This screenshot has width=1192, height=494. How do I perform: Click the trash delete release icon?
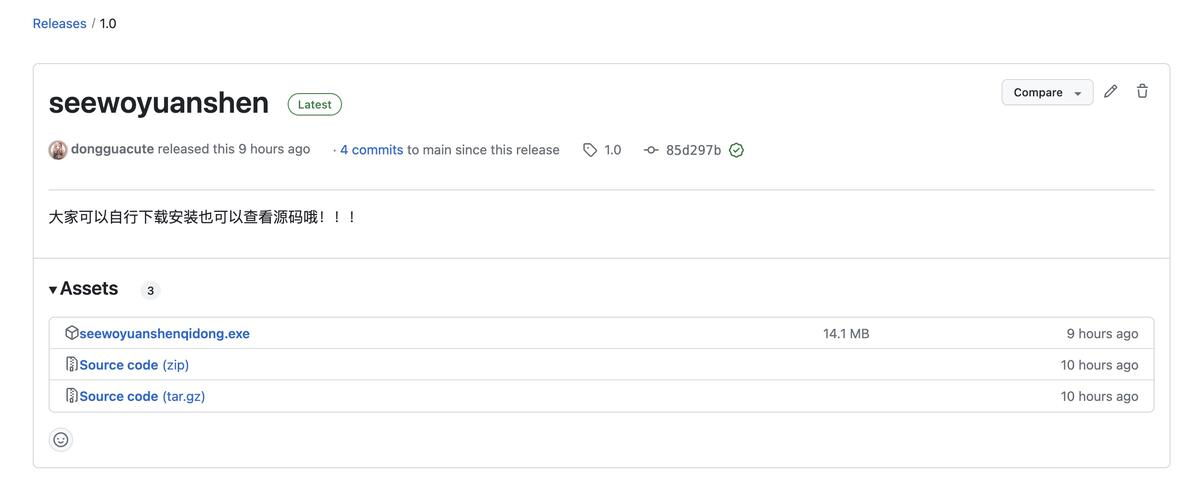pos(1142,92)
